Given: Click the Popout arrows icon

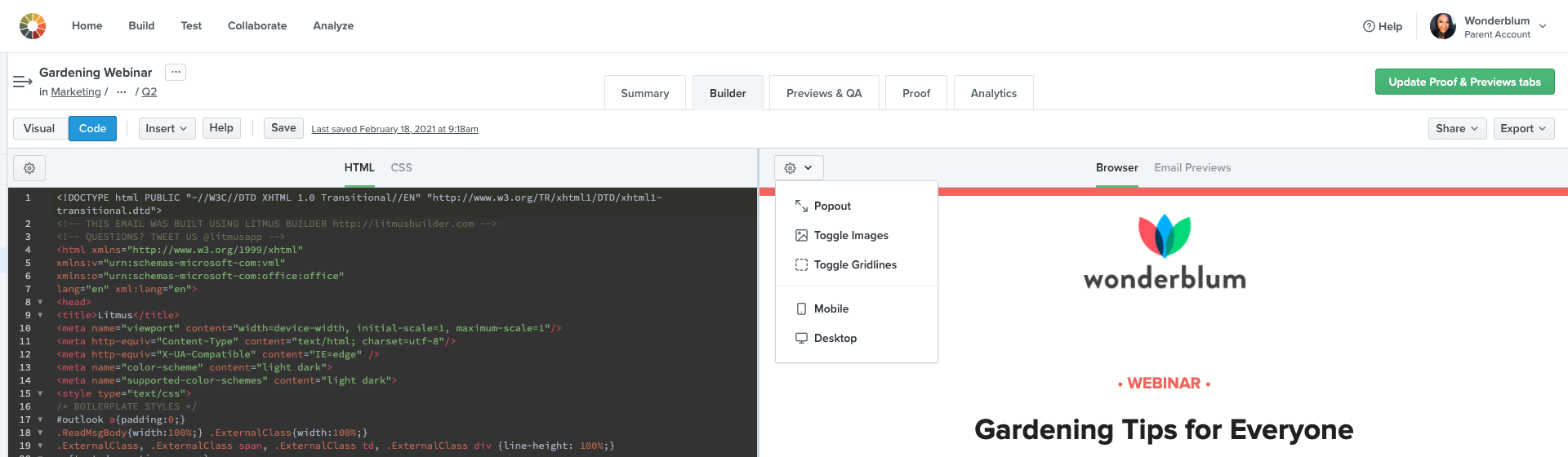Looking at the screenshot, I should pos(801,206).
